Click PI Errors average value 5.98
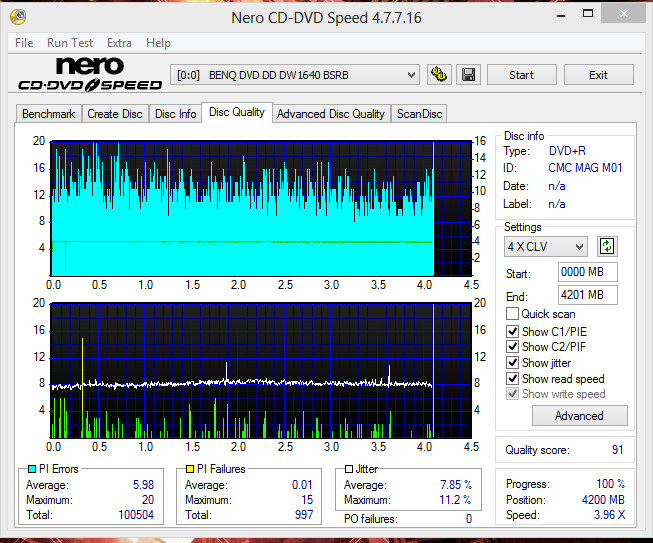The height and width of the screenshot is (543, 653). point(143,485)
